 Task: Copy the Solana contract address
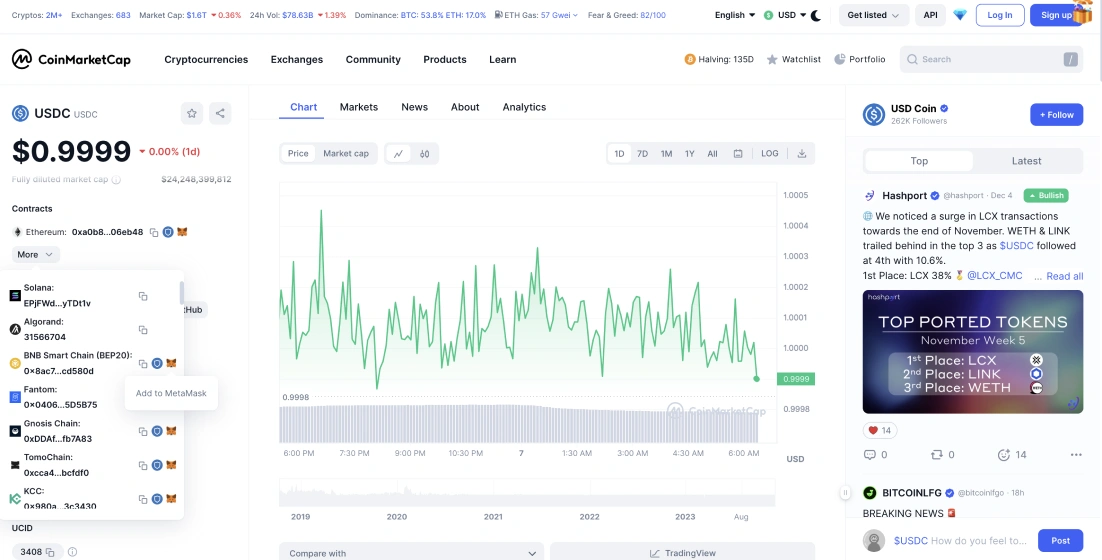pyautogui.click(x=143, y=296)
